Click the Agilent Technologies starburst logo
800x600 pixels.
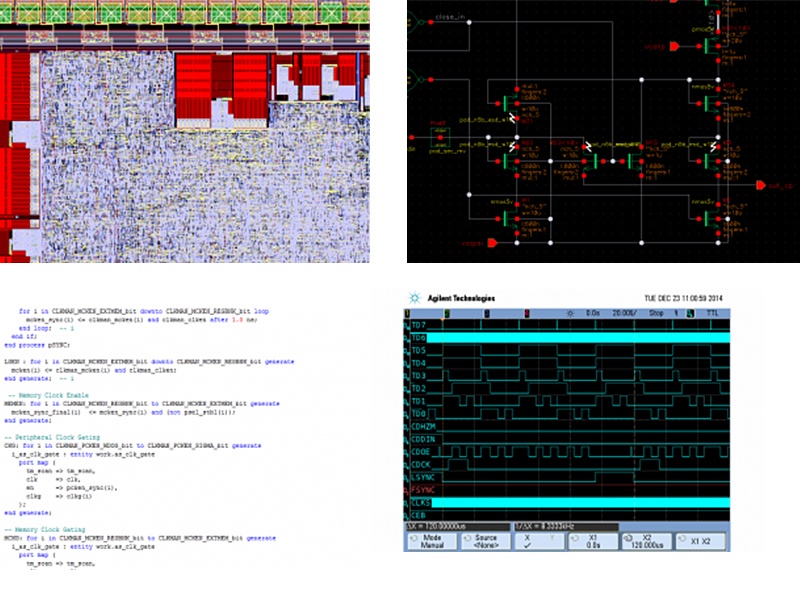coord(412,299)
